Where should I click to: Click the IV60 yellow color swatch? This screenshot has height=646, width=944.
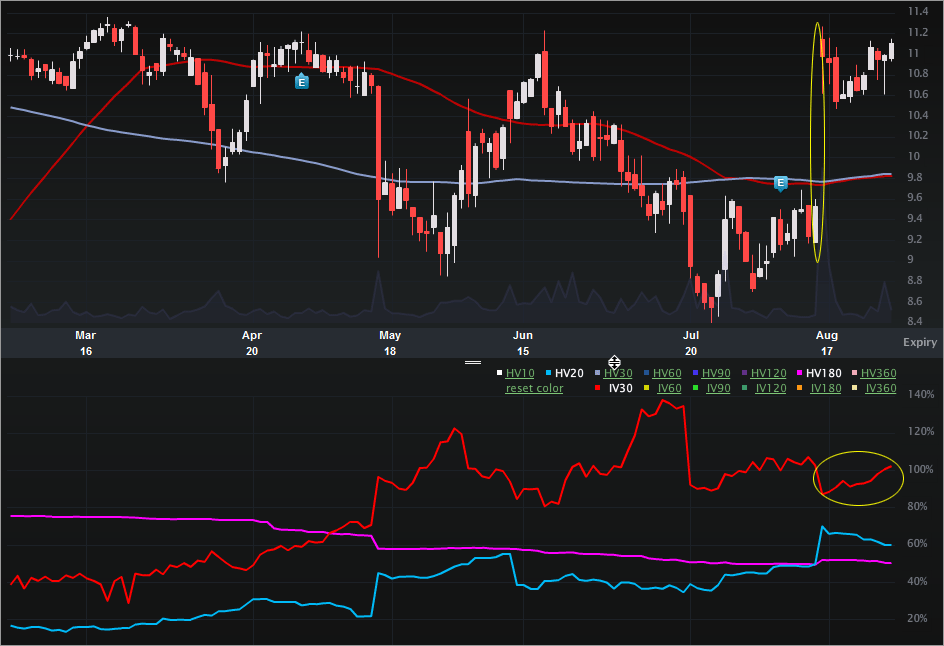pyautogui.click(x=647, y=388)
